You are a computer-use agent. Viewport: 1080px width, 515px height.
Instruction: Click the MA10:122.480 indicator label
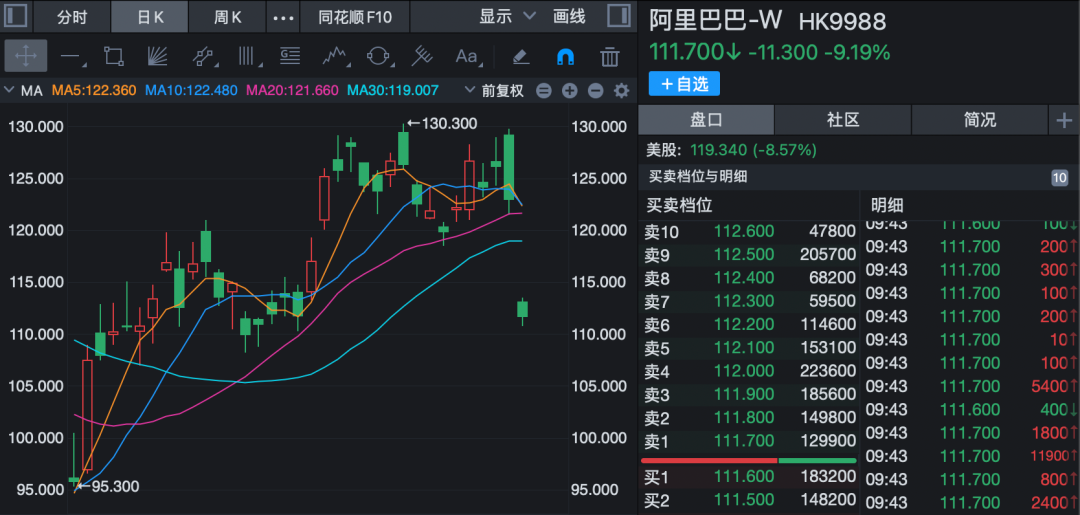pos(191,90)
